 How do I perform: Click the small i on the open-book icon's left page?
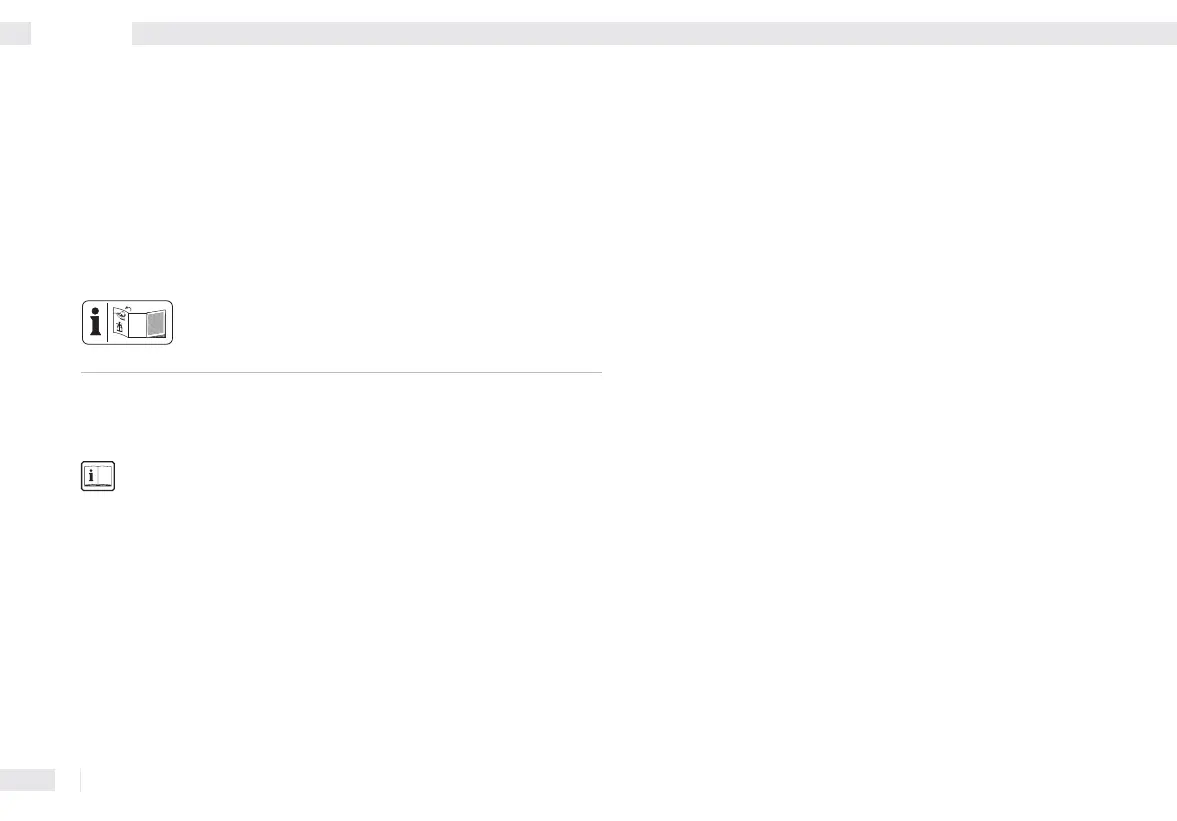click(x=91, y=475)
